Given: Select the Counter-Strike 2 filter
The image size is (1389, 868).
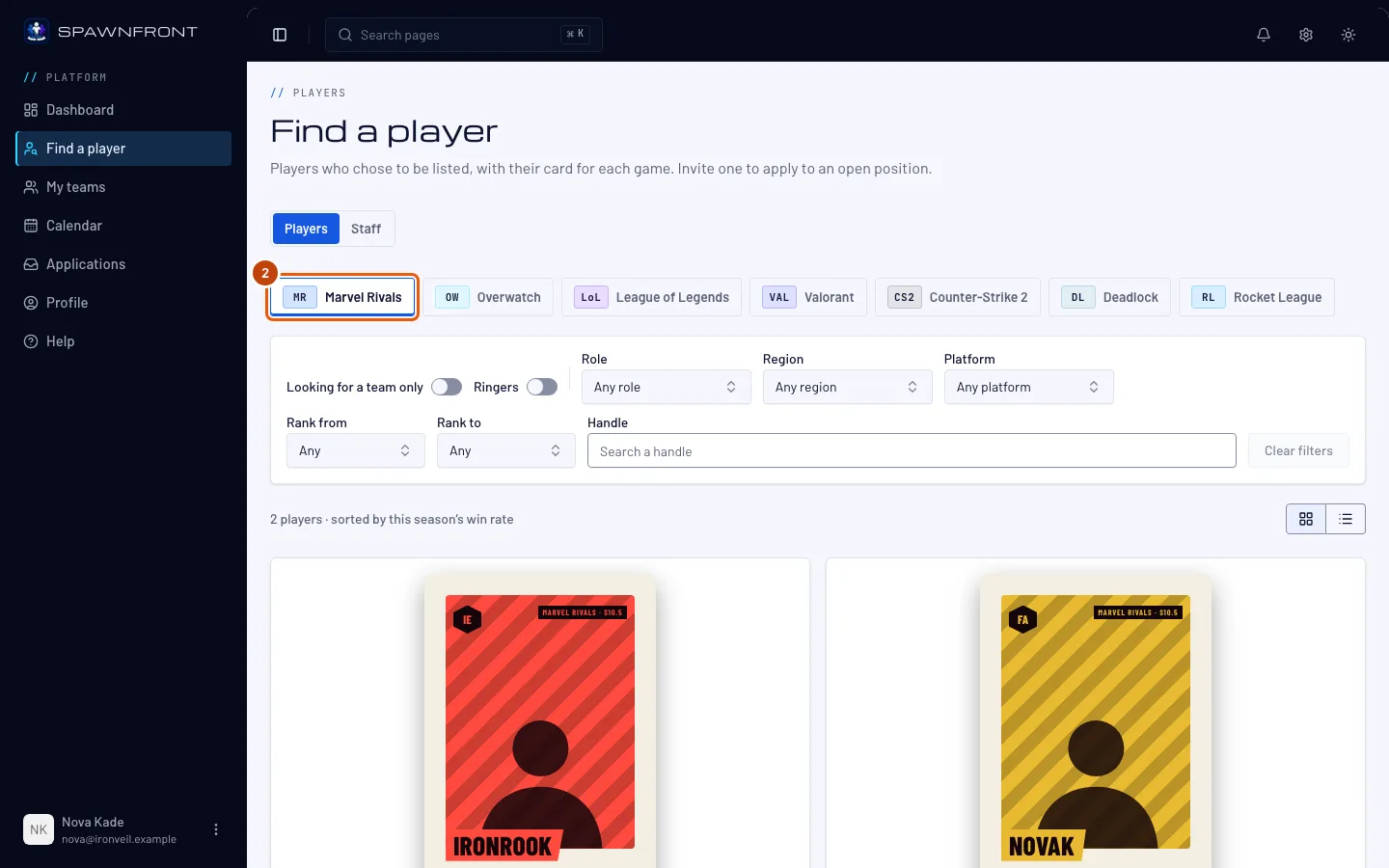Looking at the screenshot, I should [x=958, y=297].
